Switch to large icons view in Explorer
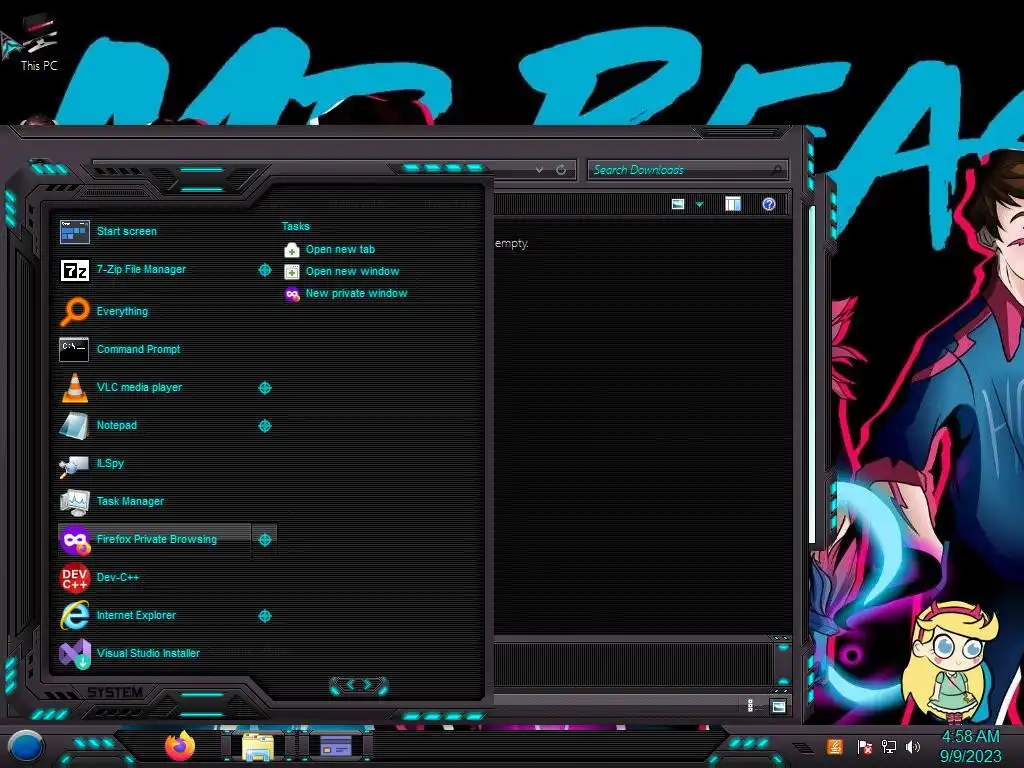 (x=778, y=706)
